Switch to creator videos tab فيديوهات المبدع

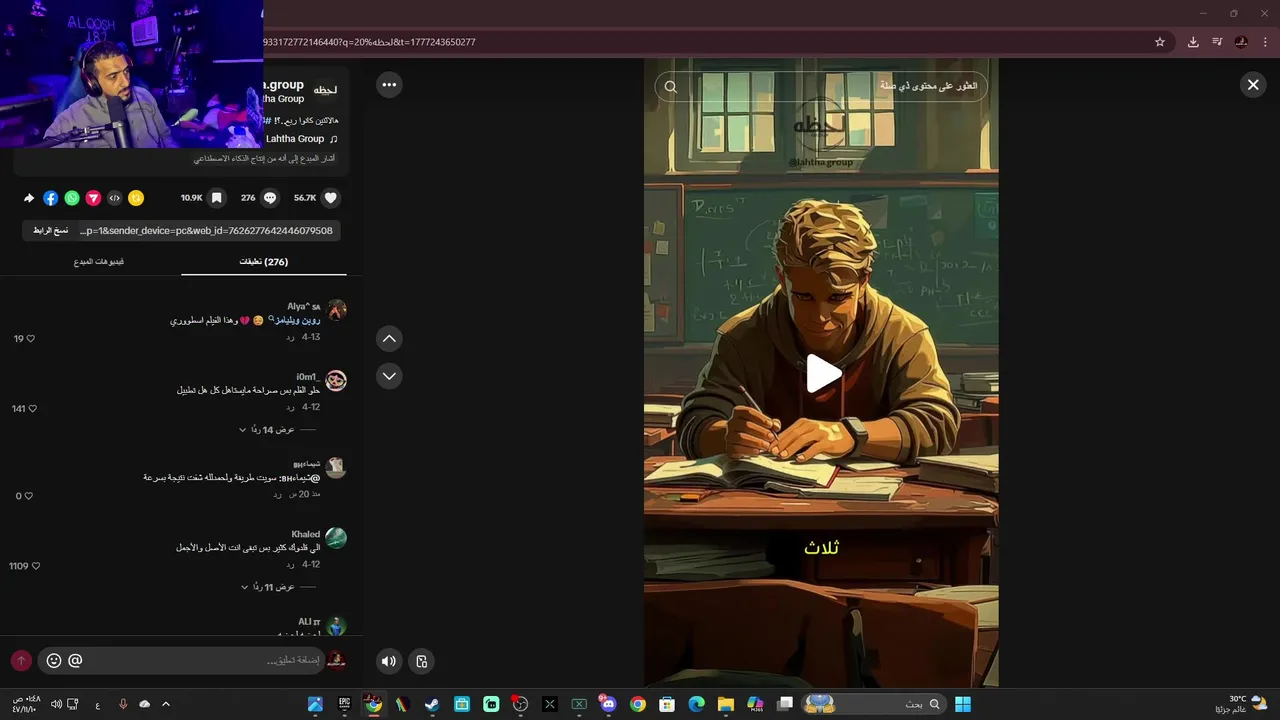coord(99,262)
